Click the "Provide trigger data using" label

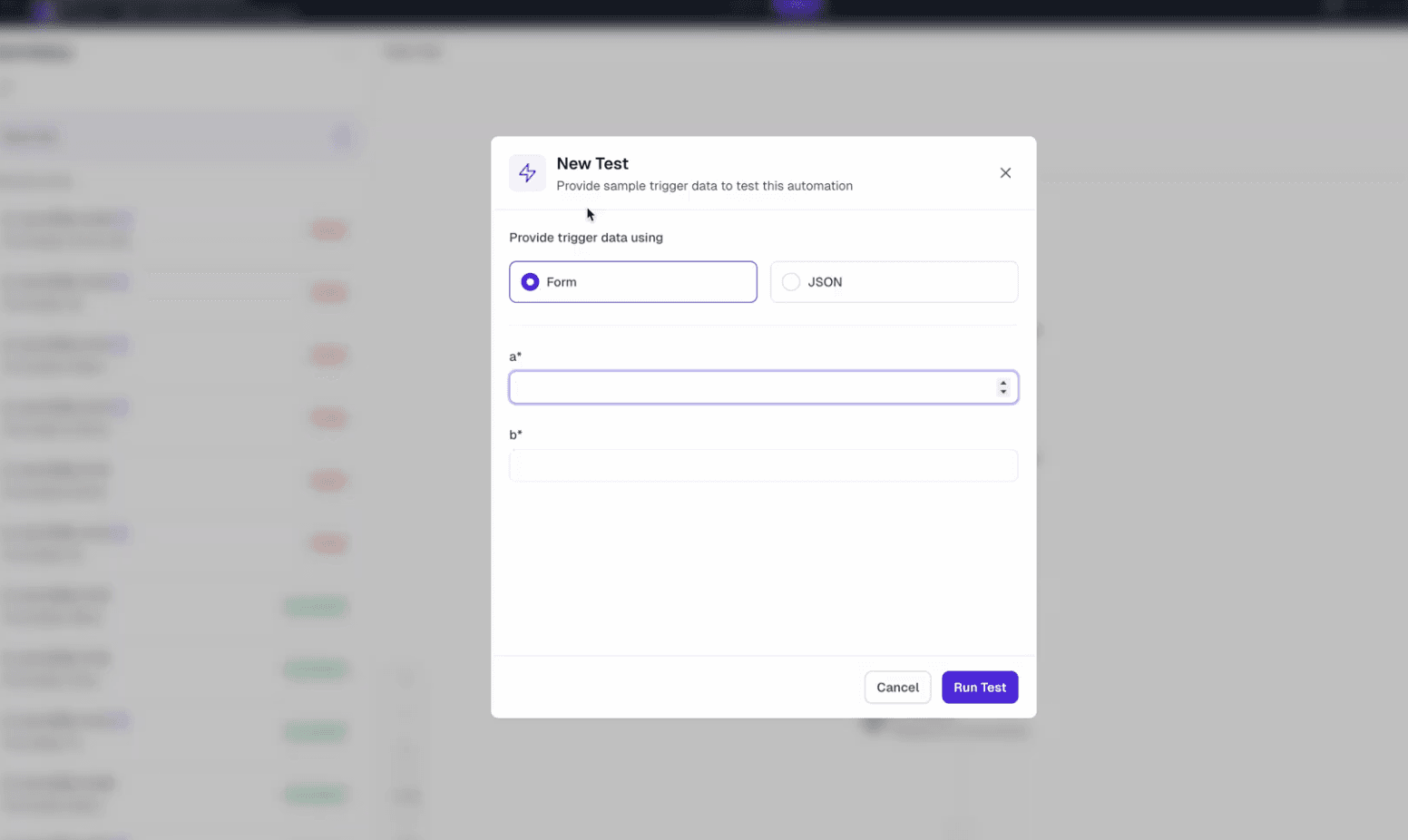(586, 238)
